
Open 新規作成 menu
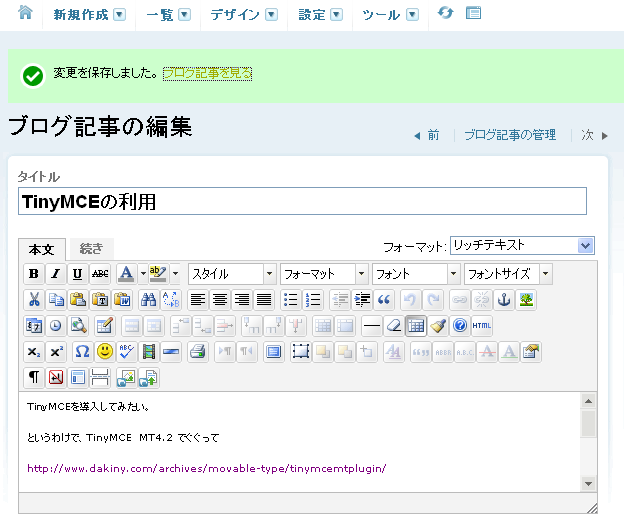click(90, 15)
